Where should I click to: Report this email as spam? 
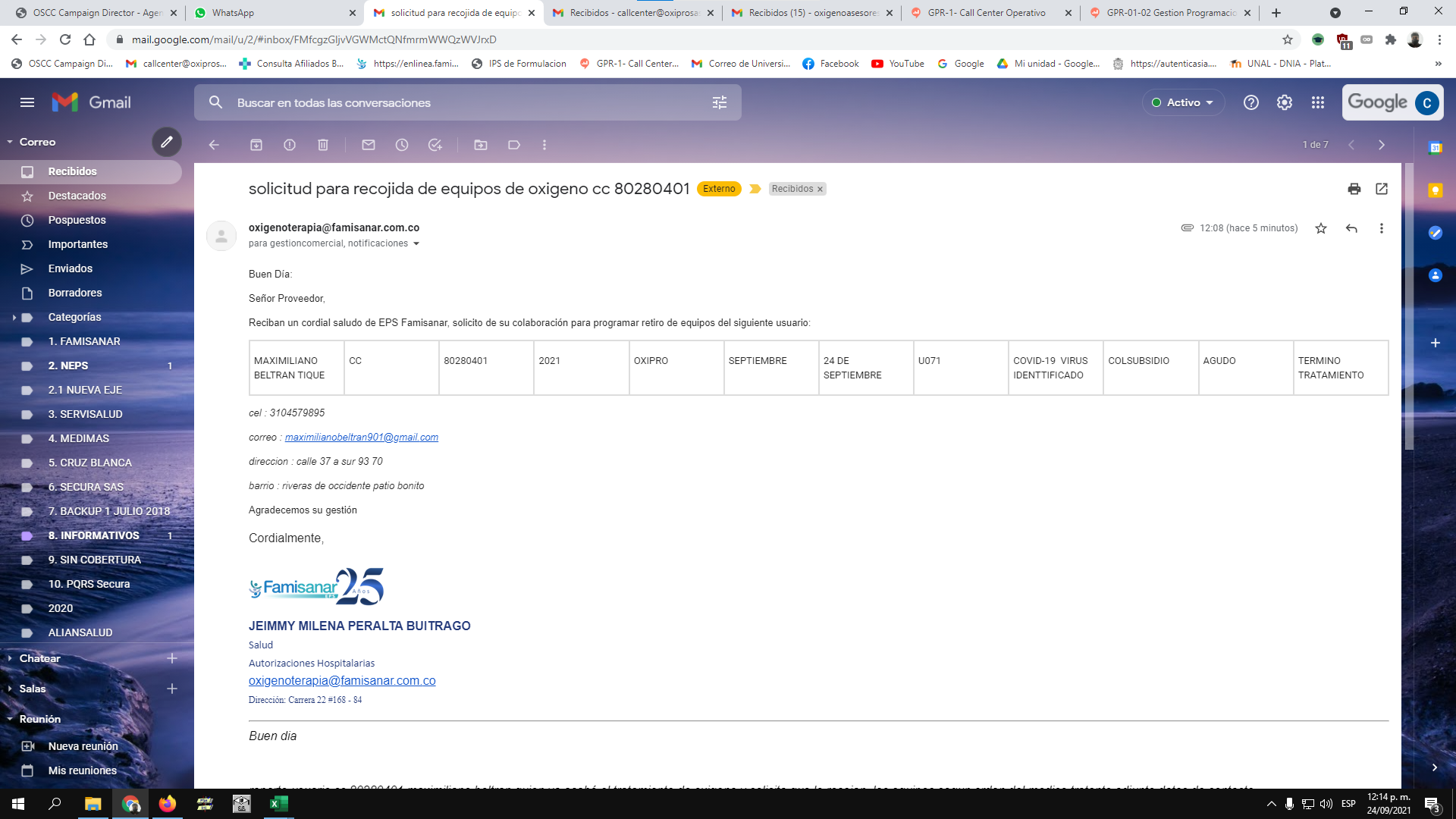click(x=290, y=145)
